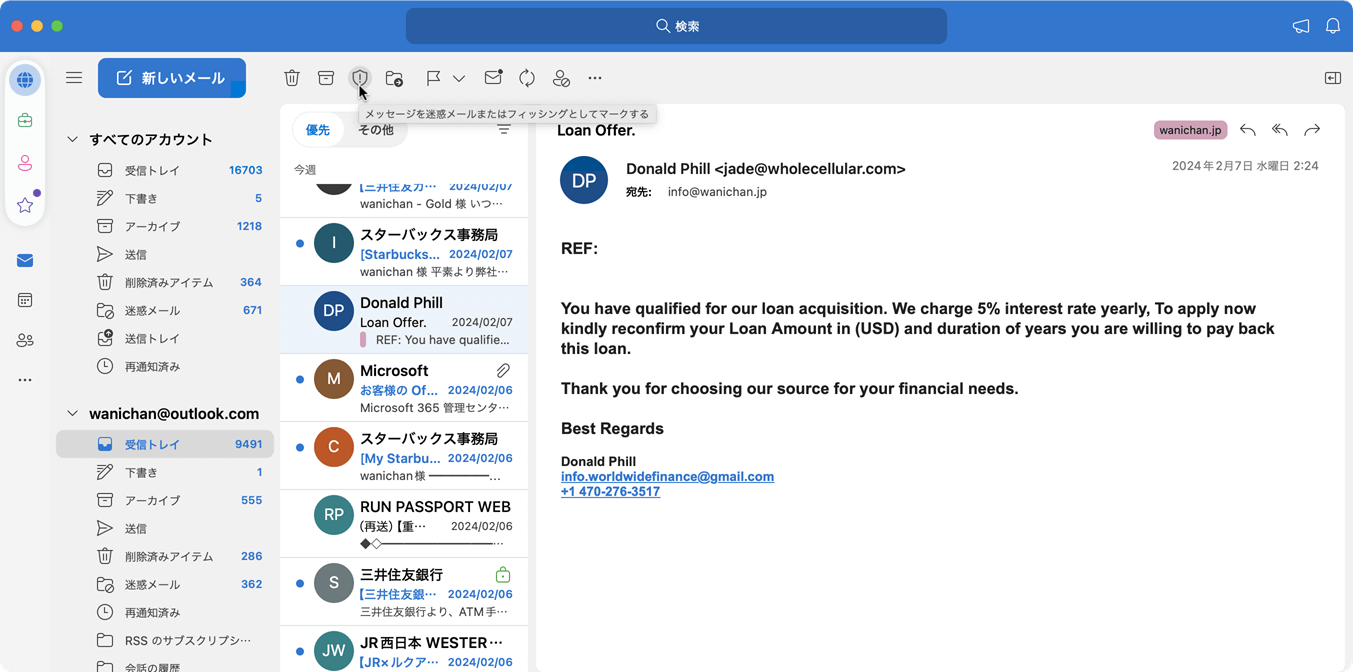
Task: Select the pink person account sidebar icon
Action: (25, 163)
